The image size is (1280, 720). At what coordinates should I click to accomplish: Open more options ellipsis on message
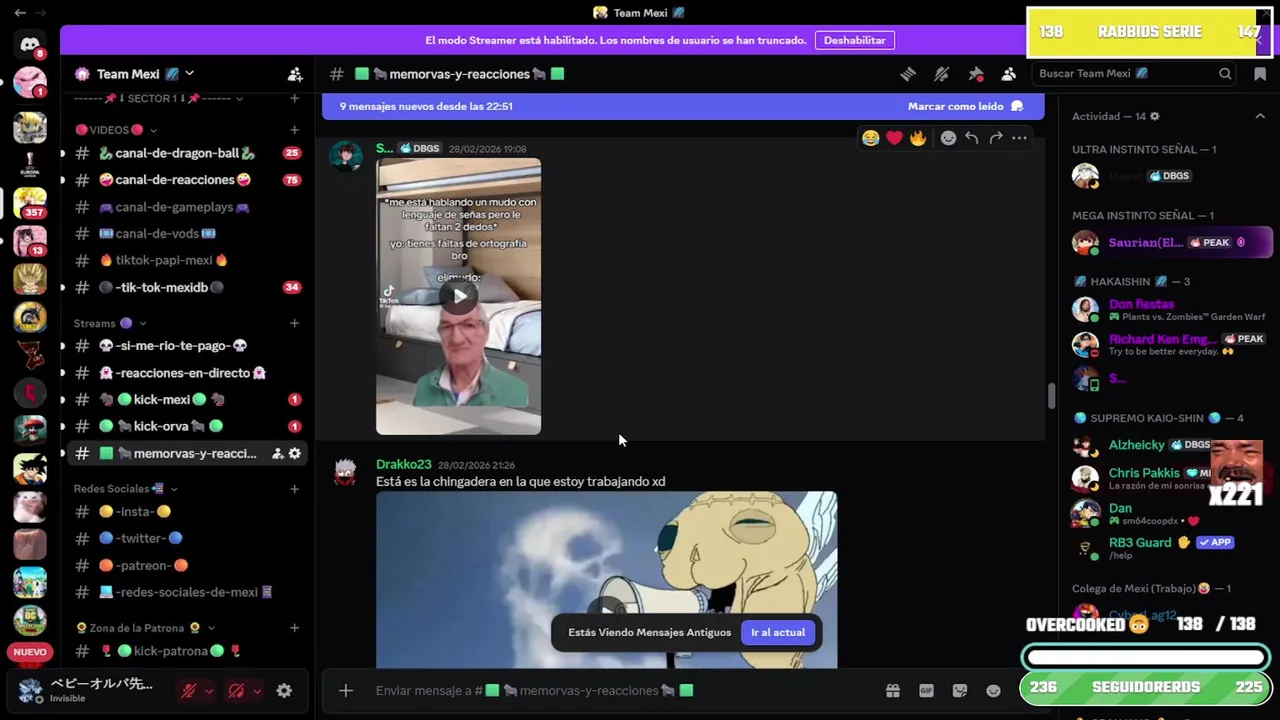[x=1019, y=138]
